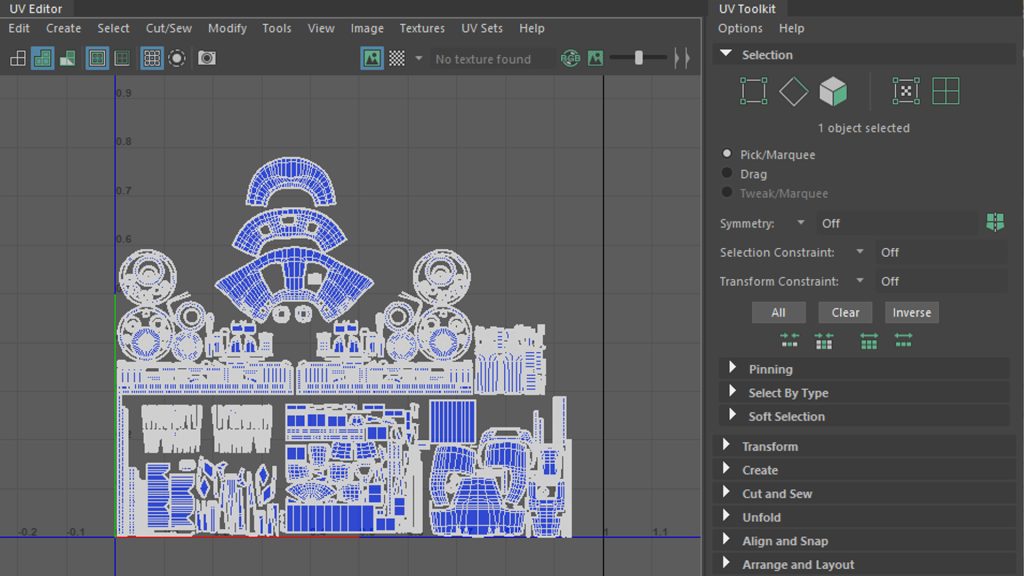Click the symmetry plane icon beside Symmetry field
Screen dimensions: 1024x576
[994, 223]
